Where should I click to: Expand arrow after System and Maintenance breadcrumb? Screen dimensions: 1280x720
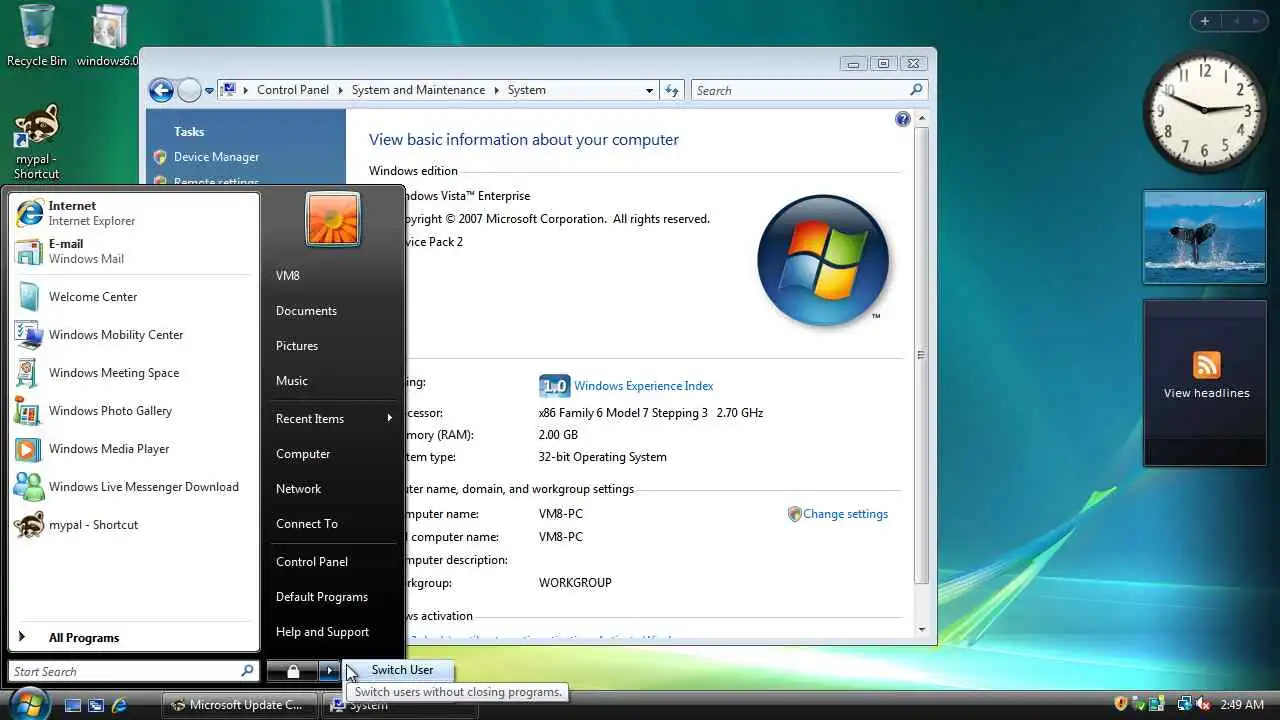(496, 90)
